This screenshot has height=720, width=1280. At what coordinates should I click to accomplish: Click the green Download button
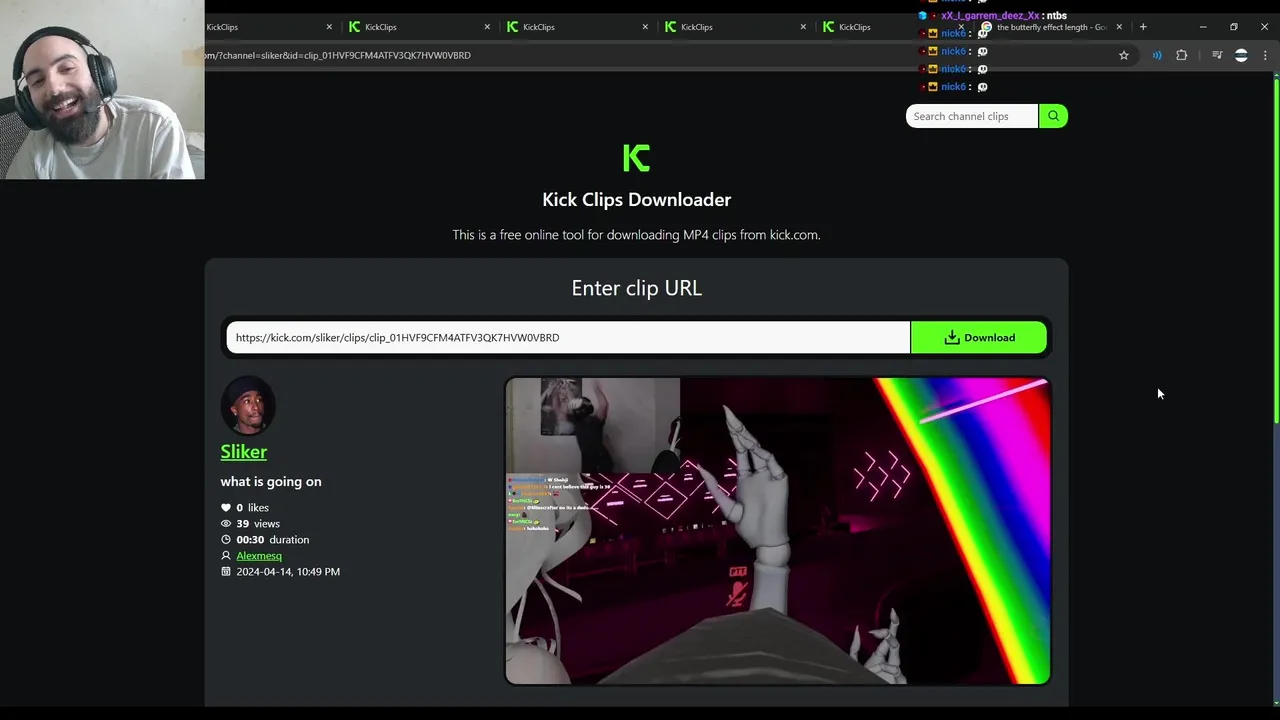[979, 338]
